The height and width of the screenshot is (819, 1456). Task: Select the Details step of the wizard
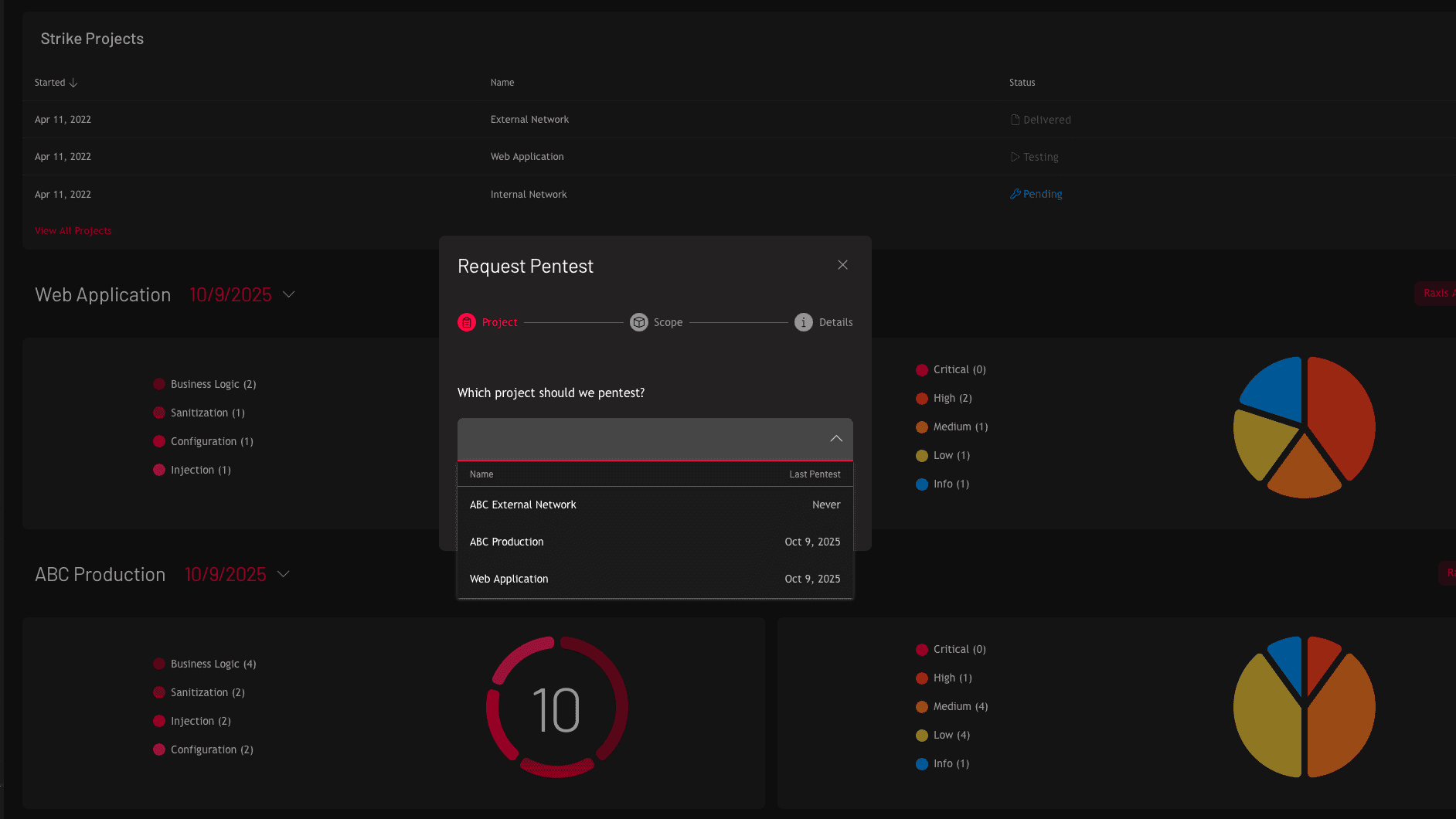(x=823, y=322)
